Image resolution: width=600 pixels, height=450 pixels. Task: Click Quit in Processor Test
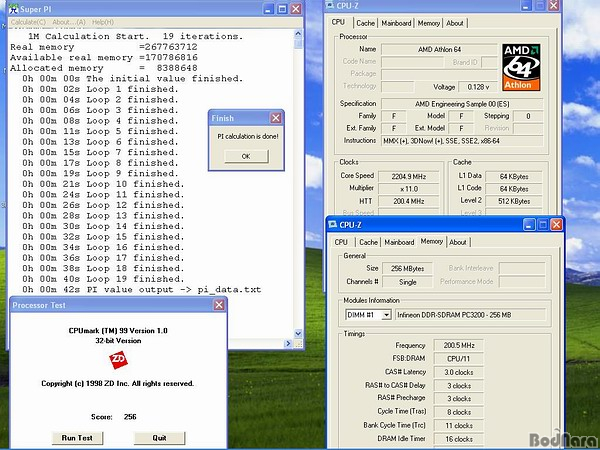point(160,438)
